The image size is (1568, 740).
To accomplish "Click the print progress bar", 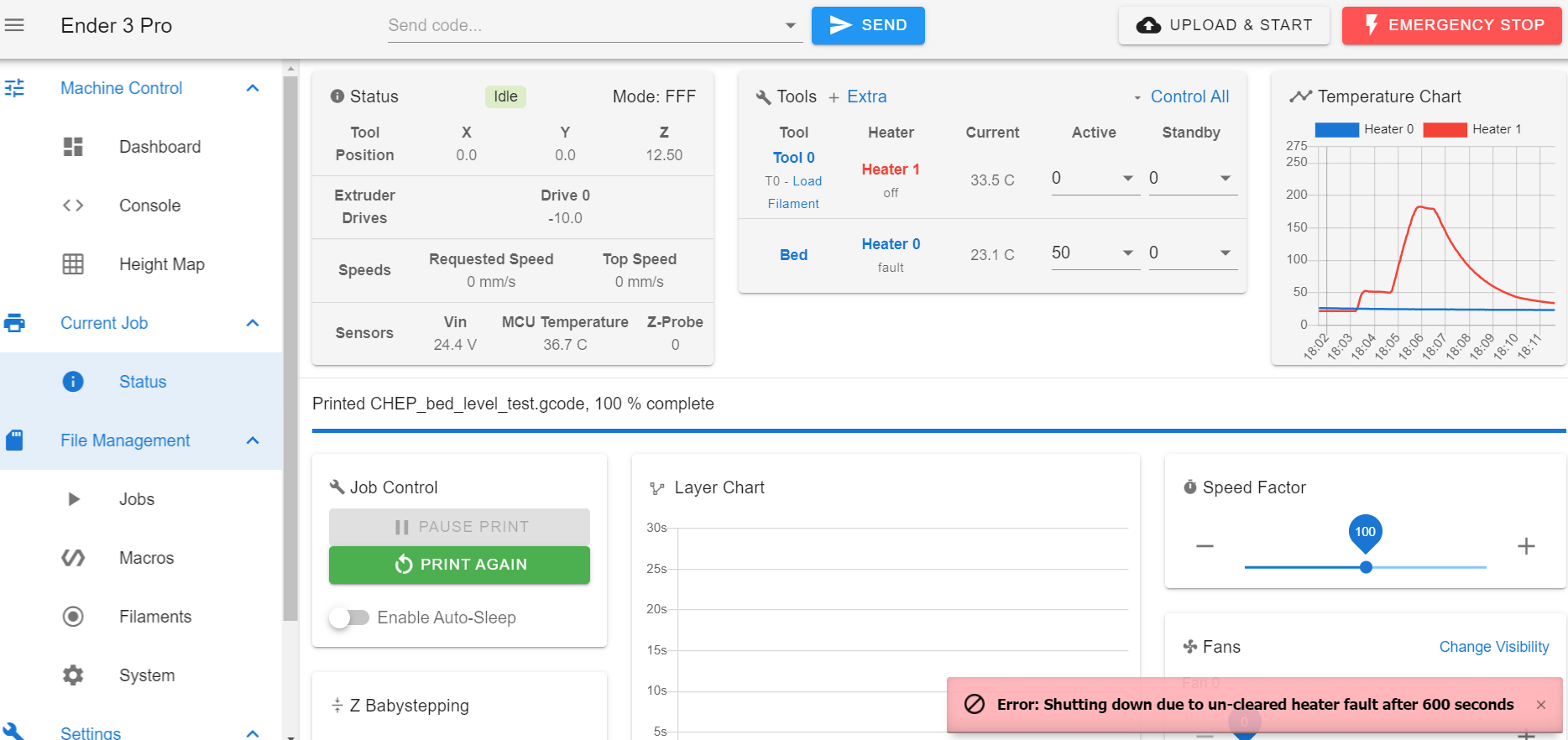I will click(938, 431).
